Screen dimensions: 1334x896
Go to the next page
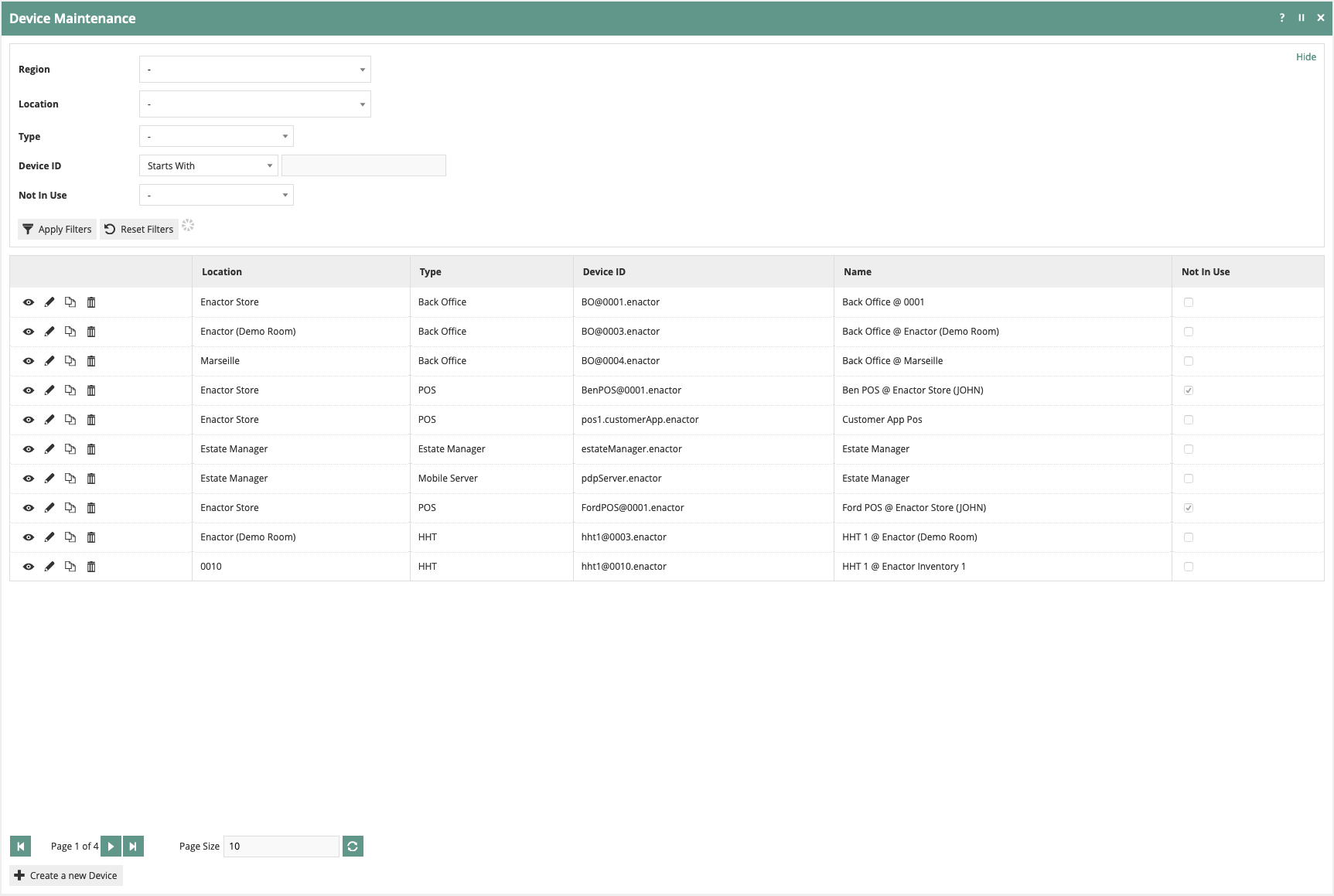point(111,847)
